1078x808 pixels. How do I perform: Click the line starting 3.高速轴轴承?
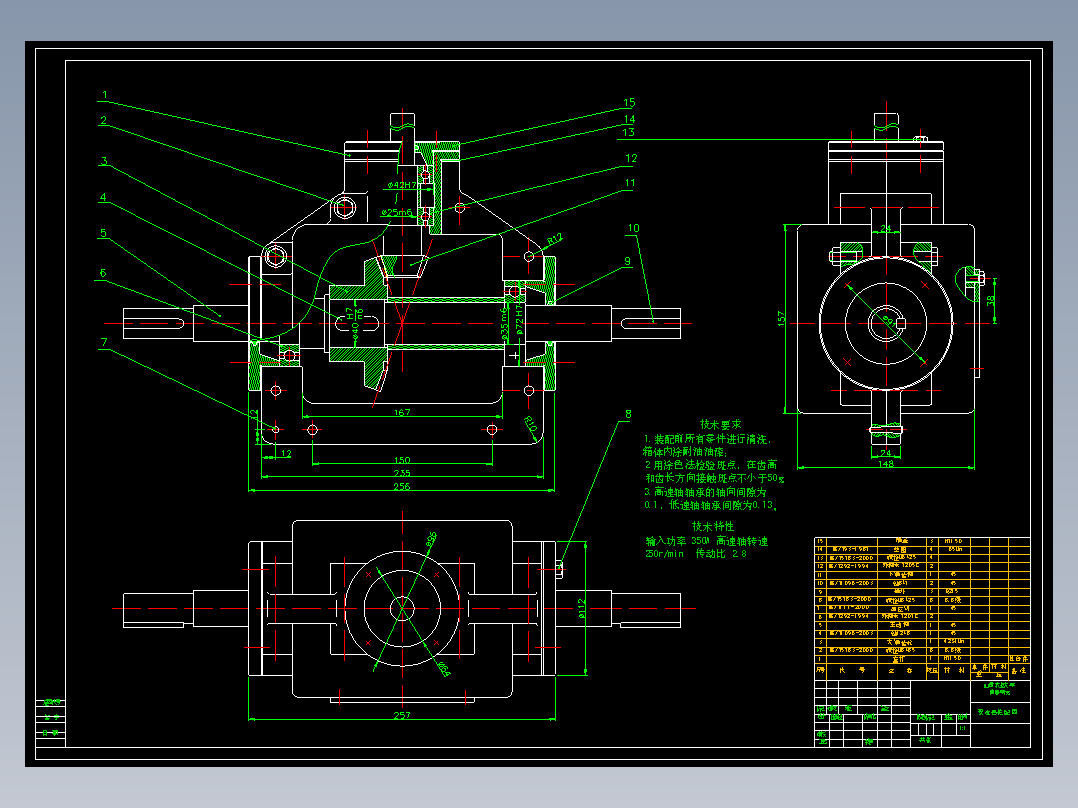click(x=705, y=492)
